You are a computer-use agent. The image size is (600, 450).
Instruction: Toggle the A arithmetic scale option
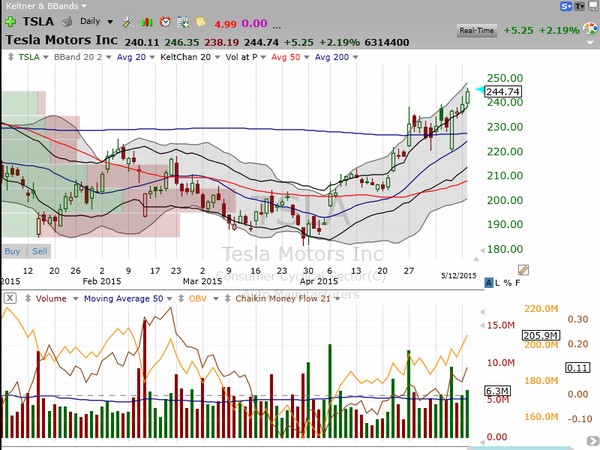pyautogui.click(x=488, y=283)
